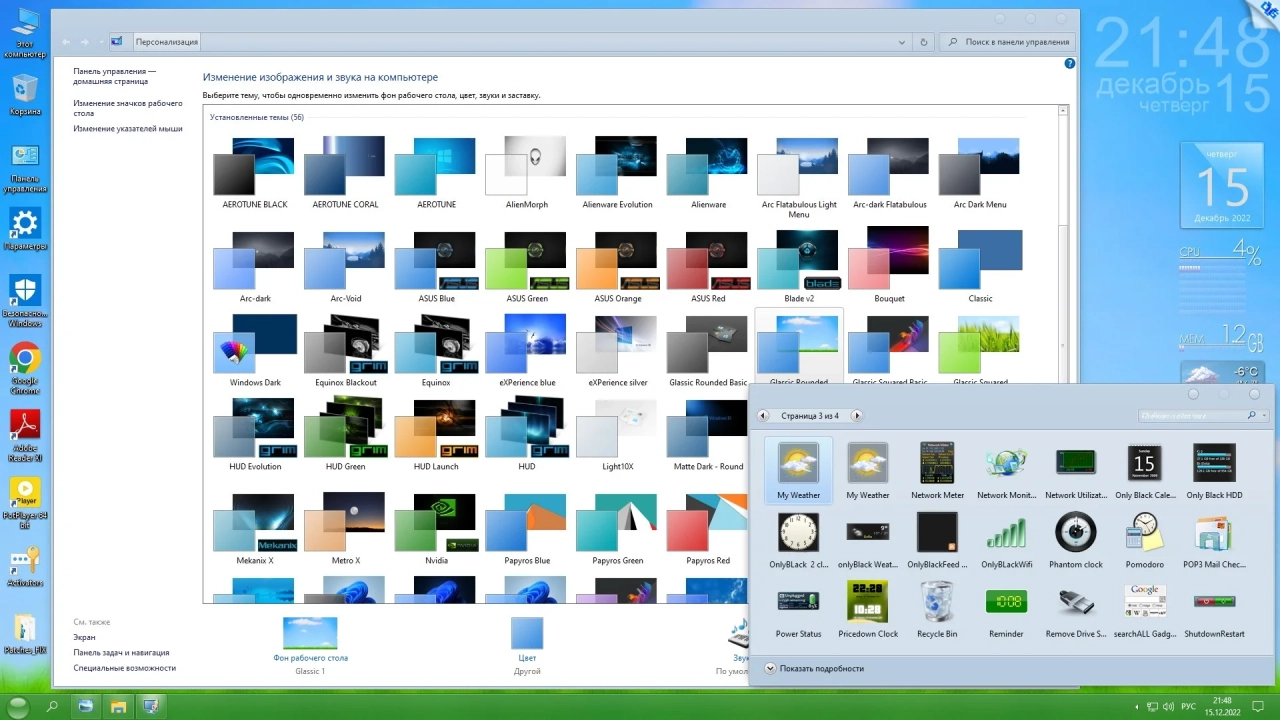
Task: Select the searchALL Gadgets icon
Action: coord(1145,610)
